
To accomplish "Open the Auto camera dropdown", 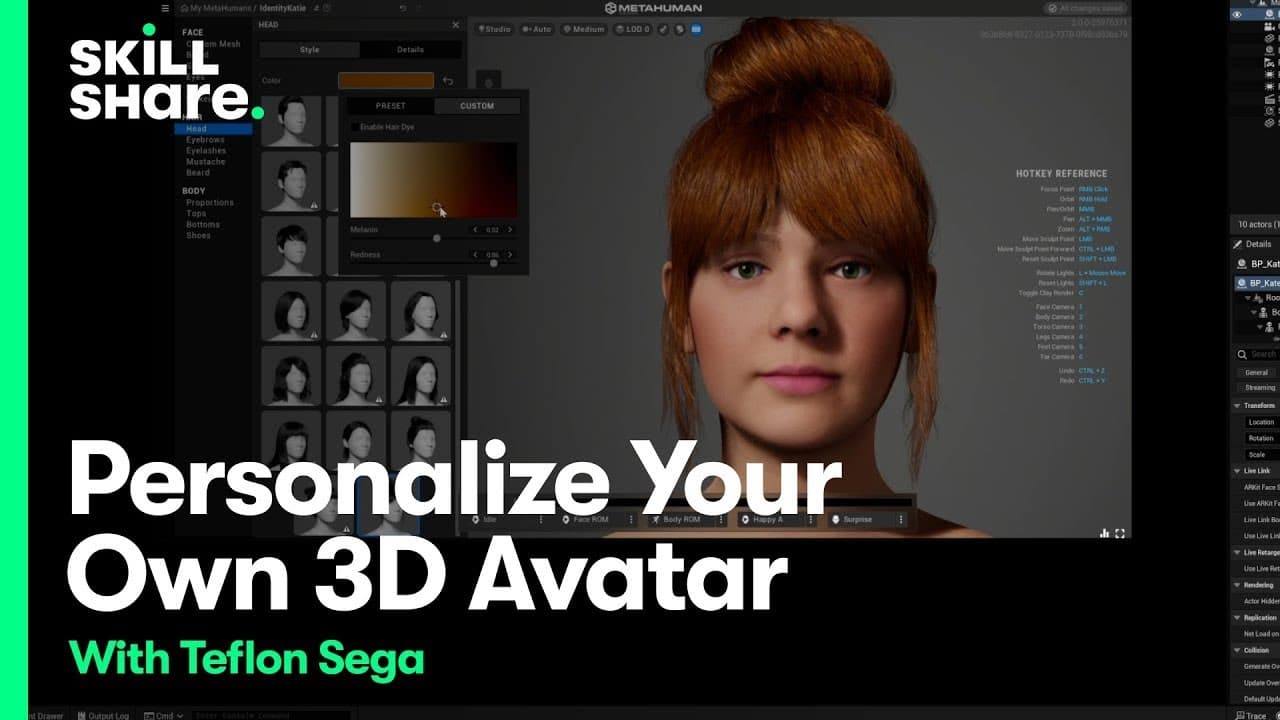I will (538, 29).
